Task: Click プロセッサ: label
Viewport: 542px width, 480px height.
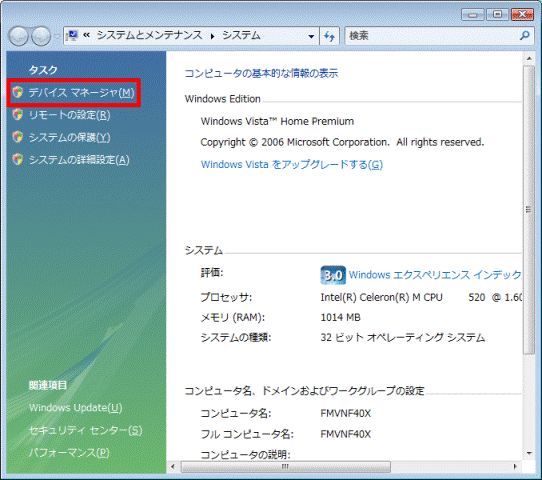Action: 226,297
